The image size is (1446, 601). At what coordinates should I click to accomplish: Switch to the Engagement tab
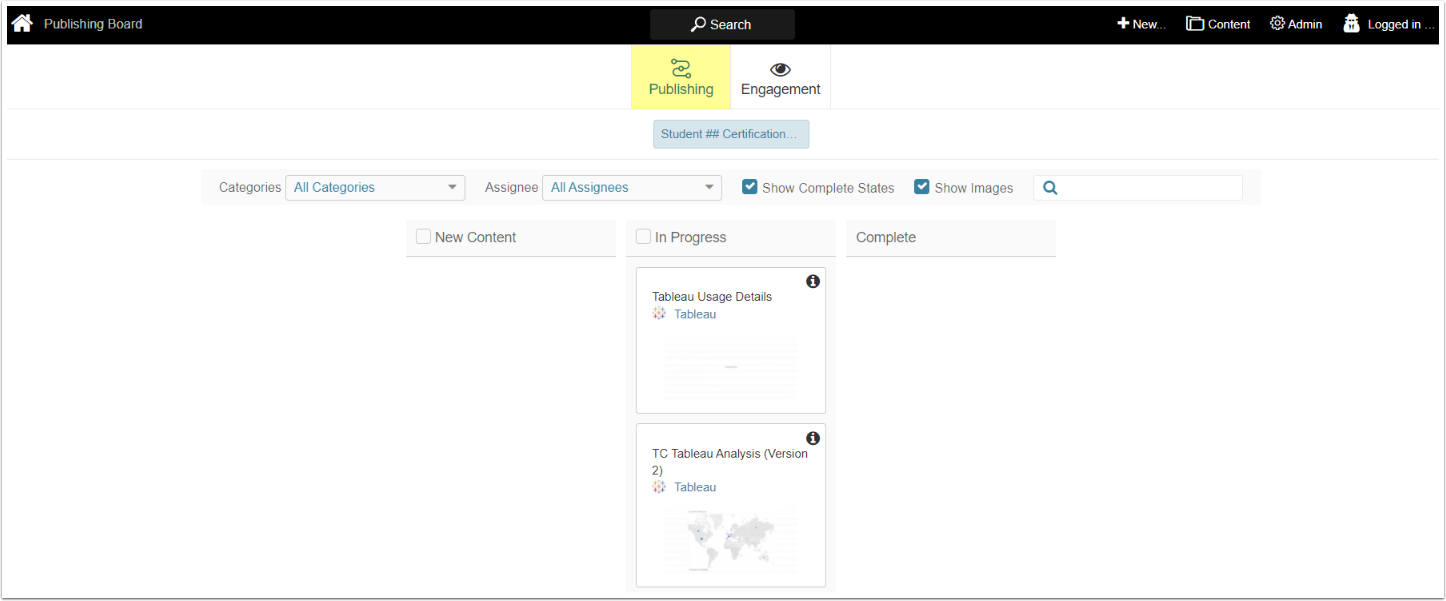coord(780,78)
